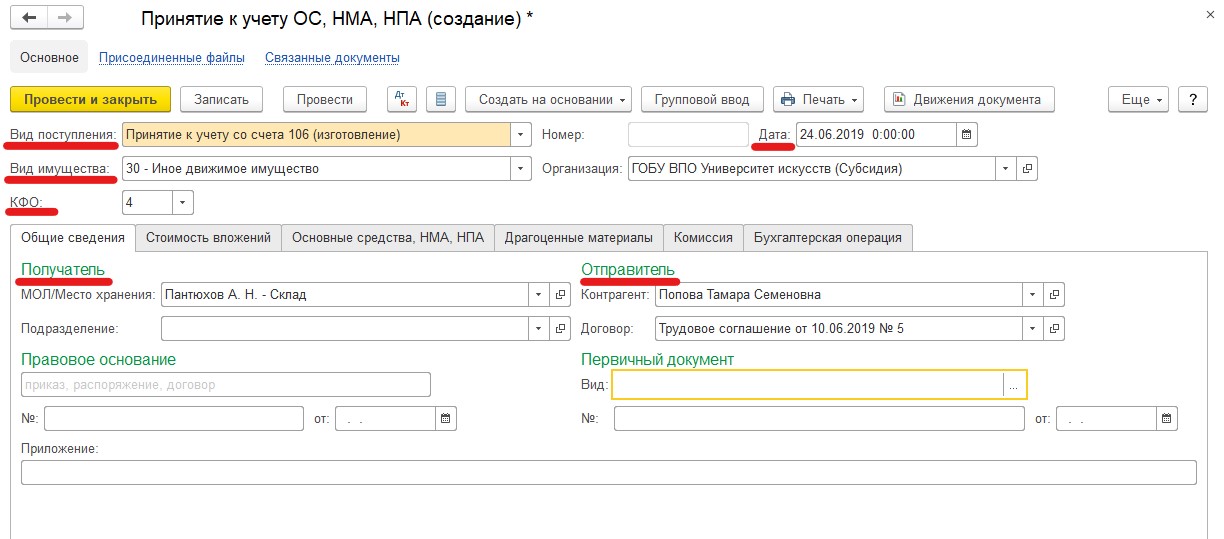This screenshot has height=539, width=1224.
Task: Focus the Первичный документ № field
Action: point(819,419)
